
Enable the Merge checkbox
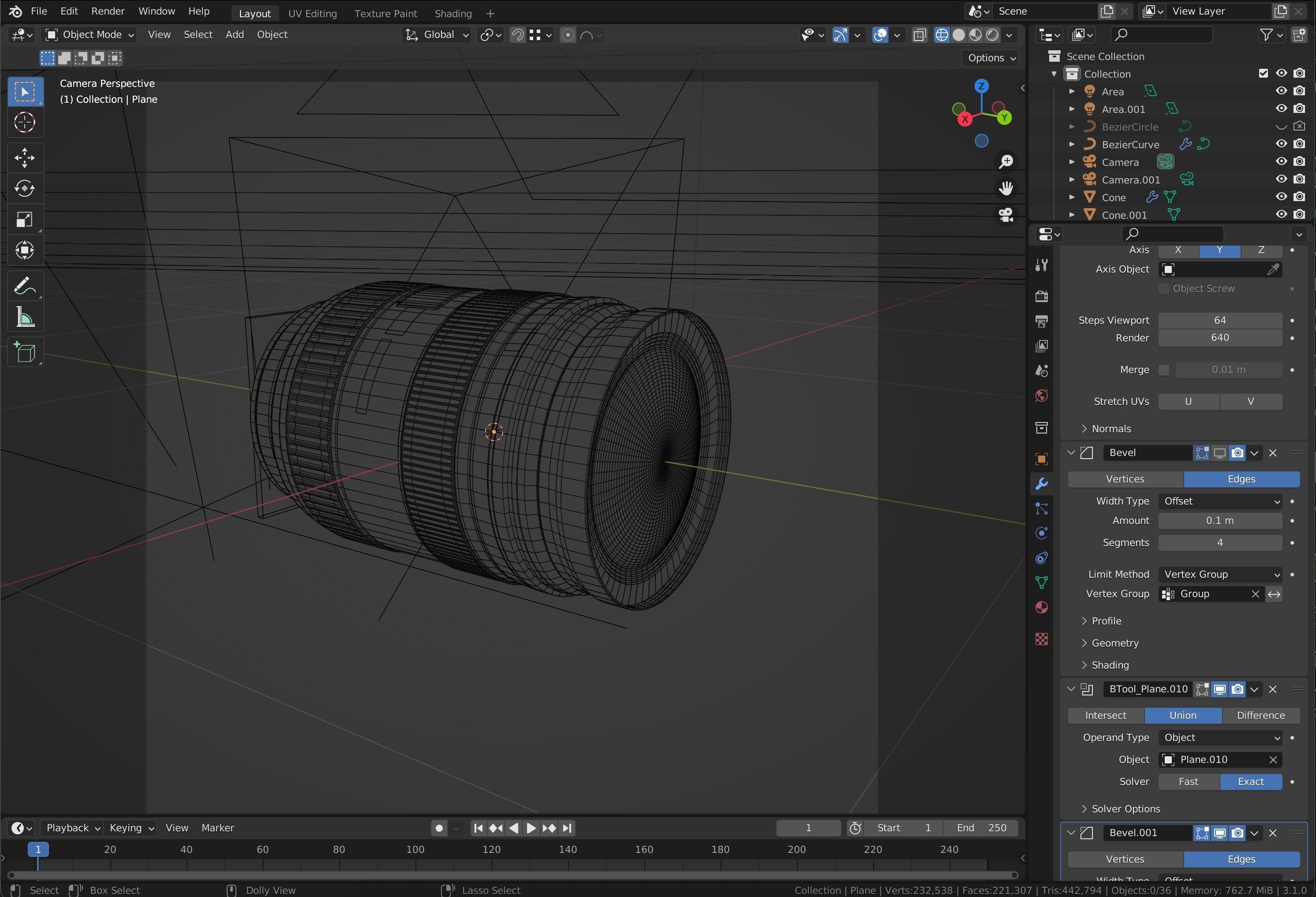(1164, 370)
